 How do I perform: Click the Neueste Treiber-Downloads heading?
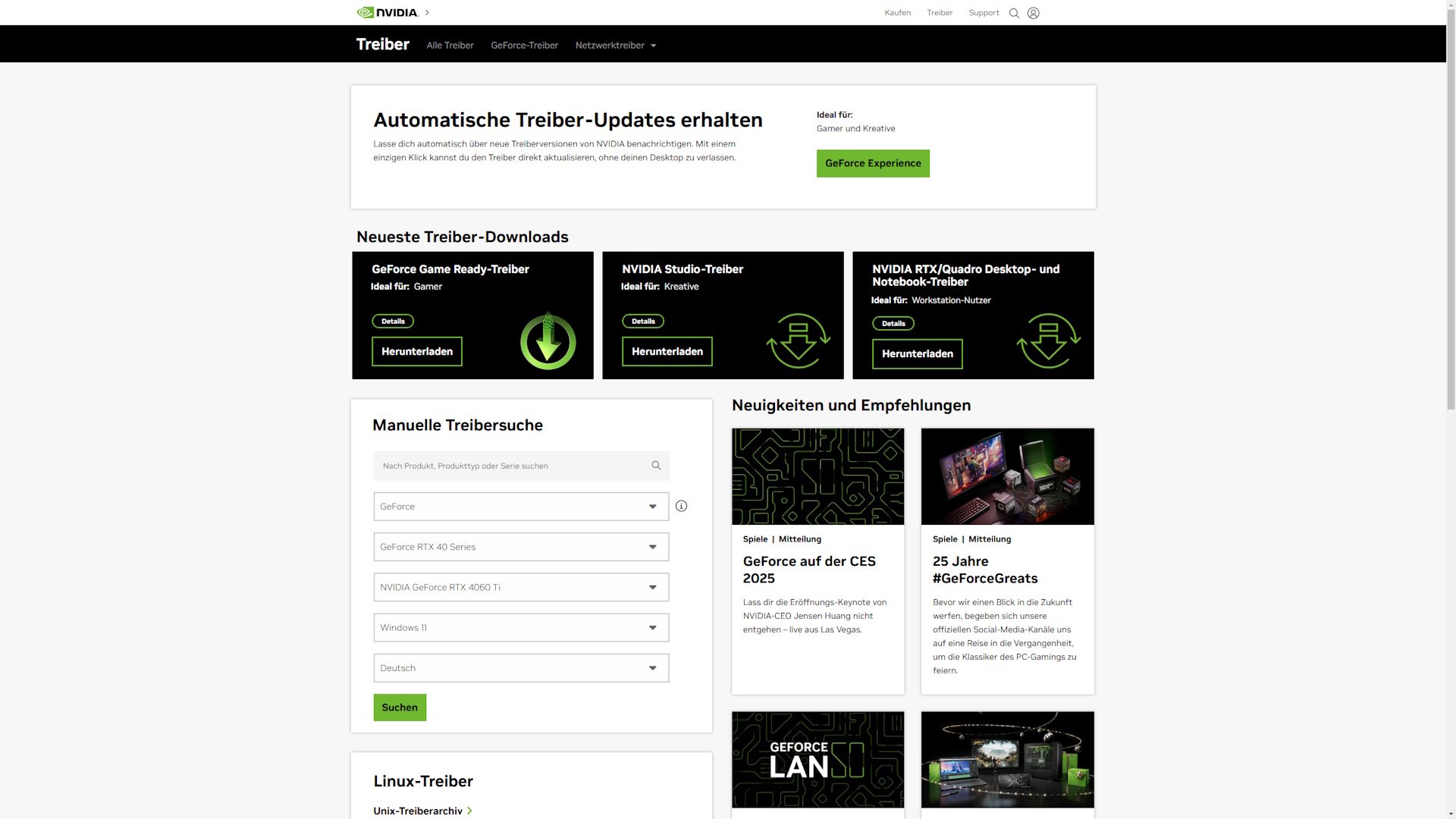click(x=463, y=237)
